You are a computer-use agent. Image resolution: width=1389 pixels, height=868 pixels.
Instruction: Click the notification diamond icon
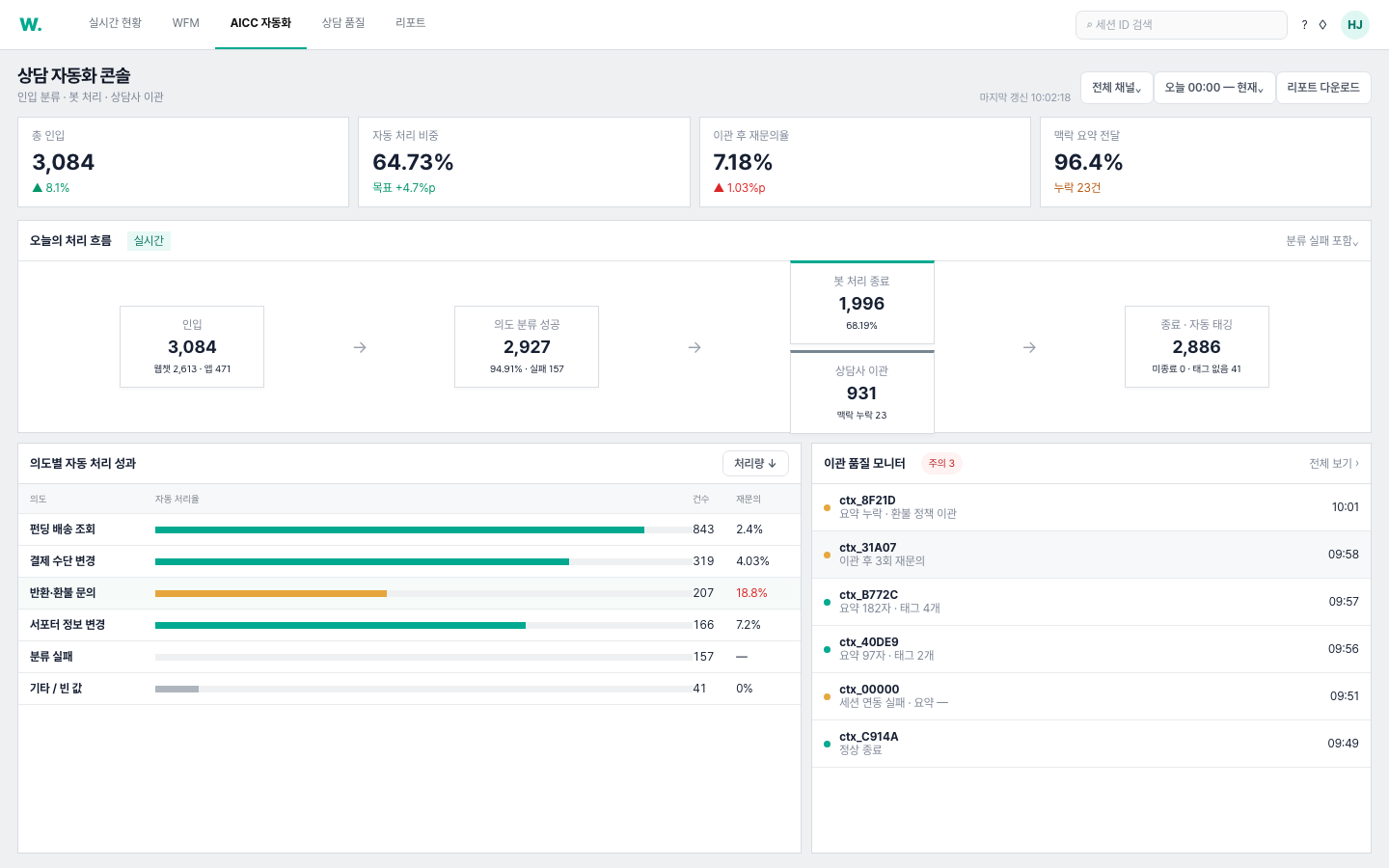1322,25
